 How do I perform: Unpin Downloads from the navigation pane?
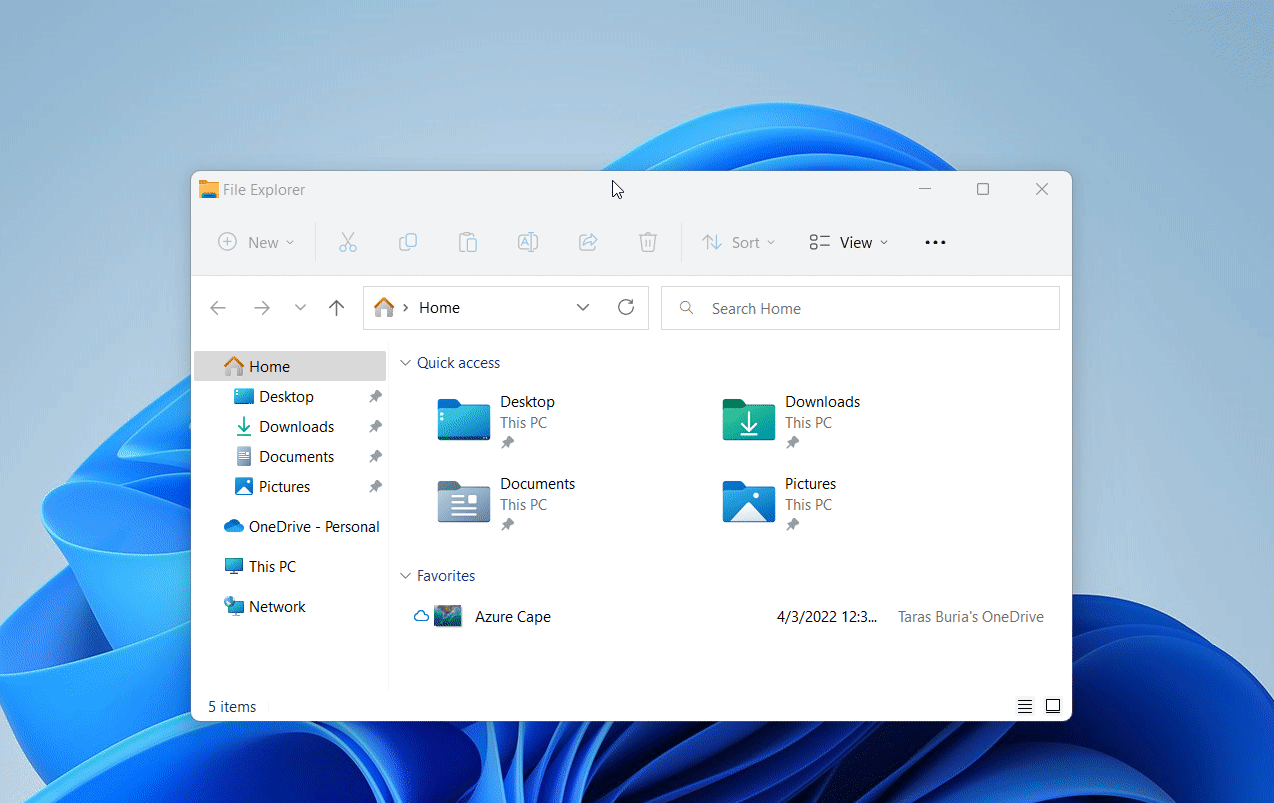pos(375,426)
